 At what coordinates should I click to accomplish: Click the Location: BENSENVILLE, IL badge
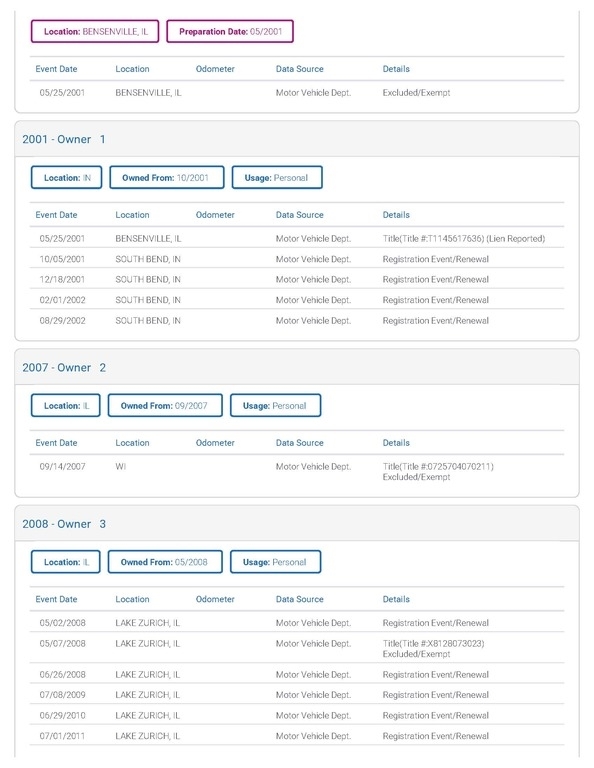coord(95,31)
